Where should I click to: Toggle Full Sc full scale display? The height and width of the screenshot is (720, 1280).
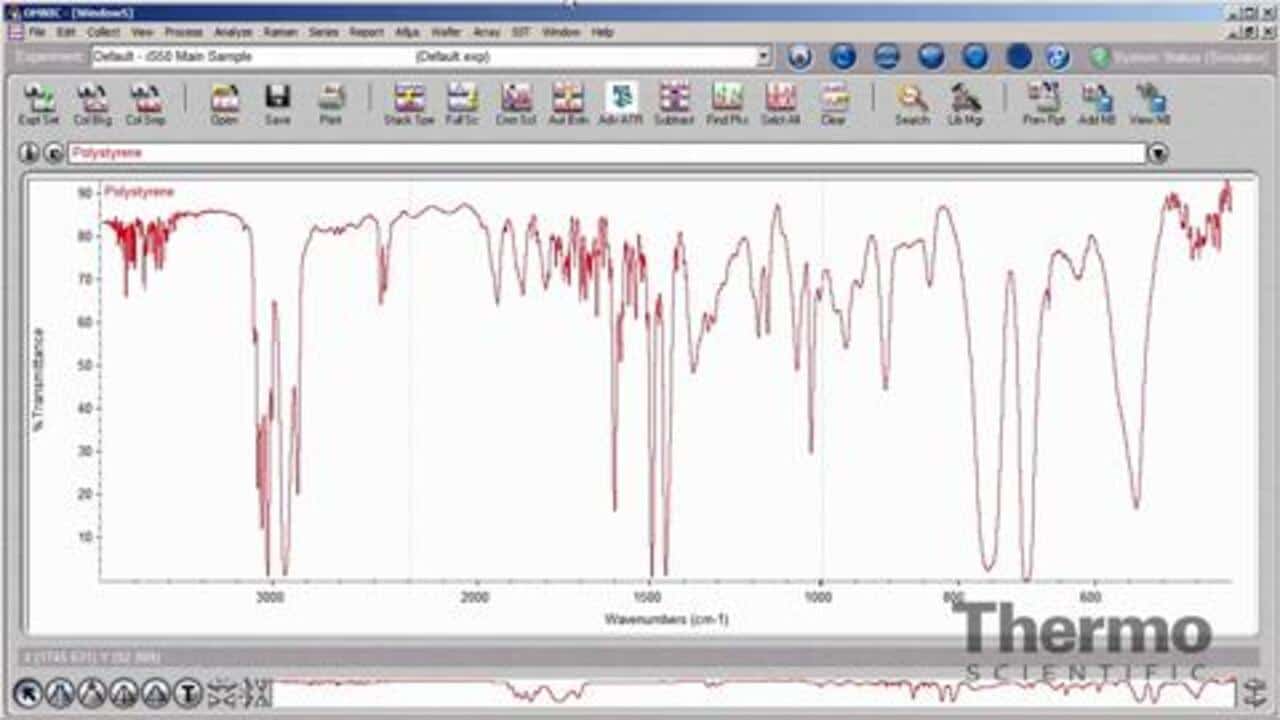(462, 104)
